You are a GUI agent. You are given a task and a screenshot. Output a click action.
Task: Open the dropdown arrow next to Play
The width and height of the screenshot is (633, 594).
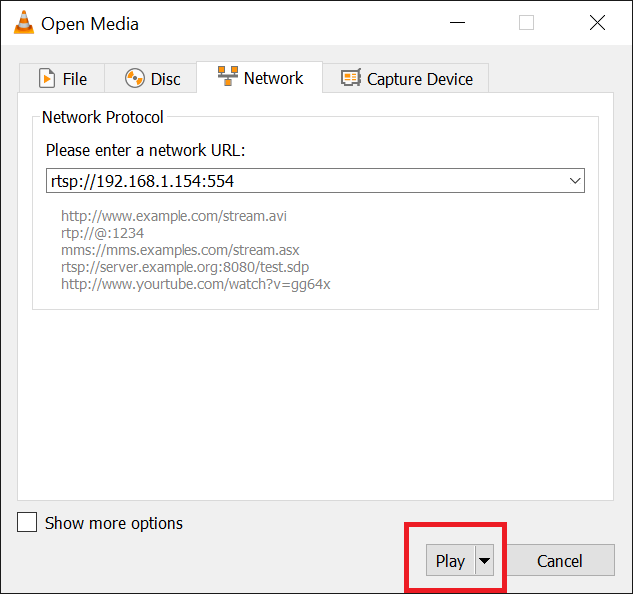click(485, 561)
